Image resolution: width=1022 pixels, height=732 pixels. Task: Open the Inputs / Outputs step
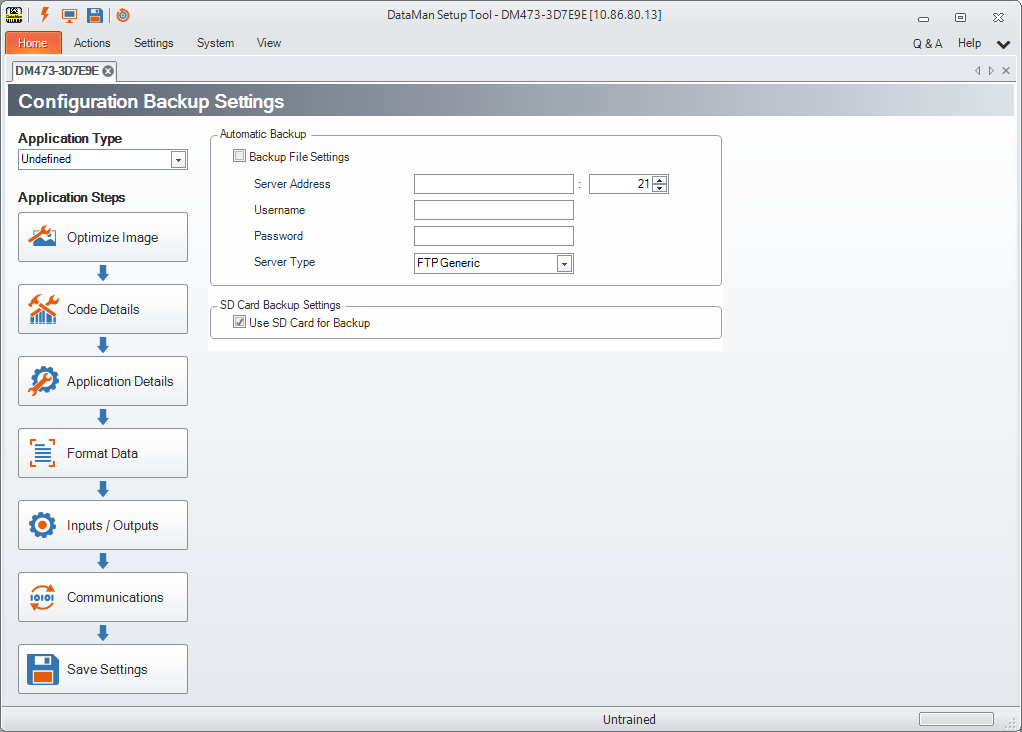point(103,526)
